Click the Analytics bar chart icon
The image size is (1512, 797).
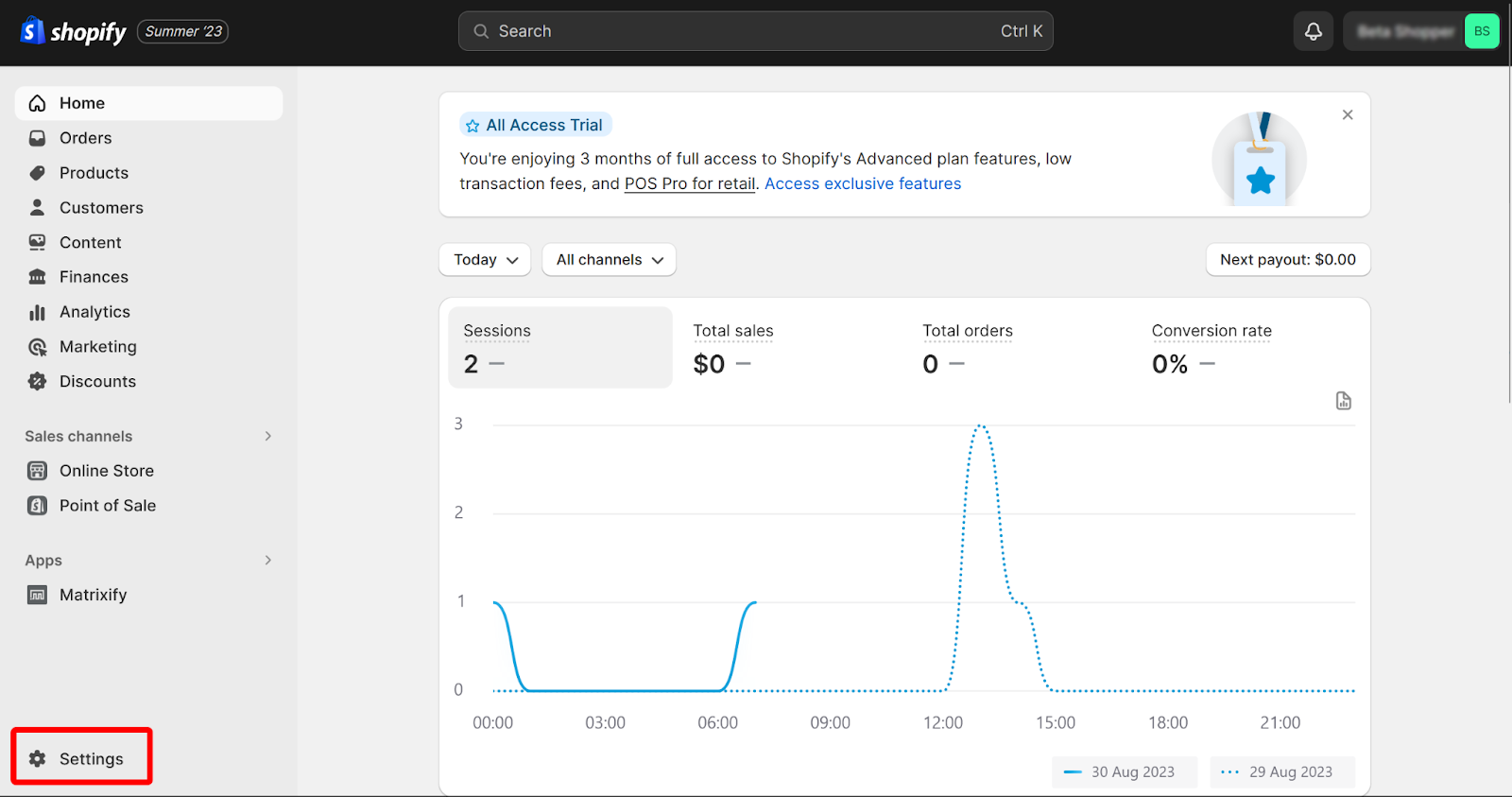pyautogui.click(x=38, y=312)
